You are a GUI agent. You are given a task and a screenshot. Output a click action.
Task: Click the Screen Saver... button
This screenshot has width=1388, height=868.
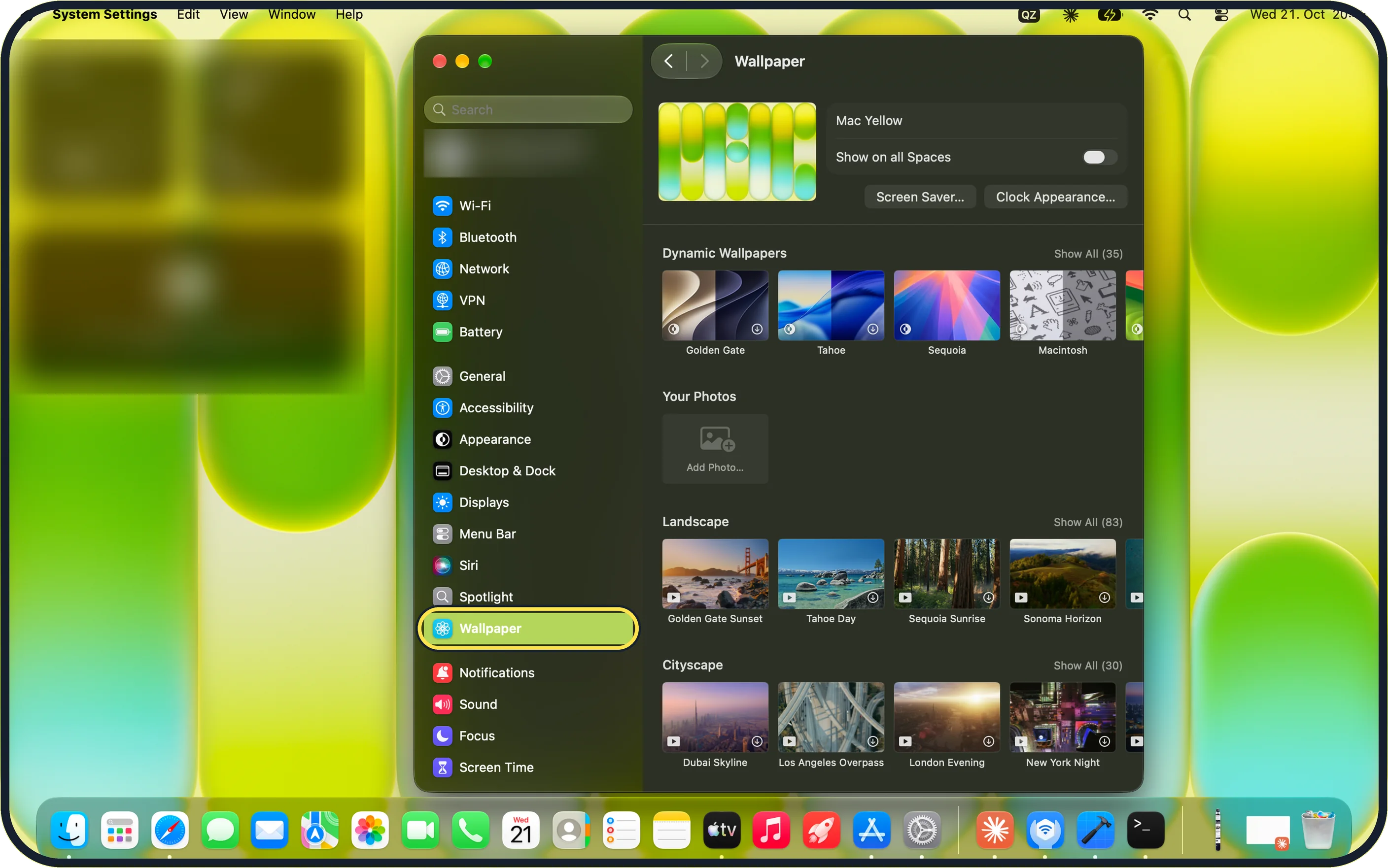point(920,197)
